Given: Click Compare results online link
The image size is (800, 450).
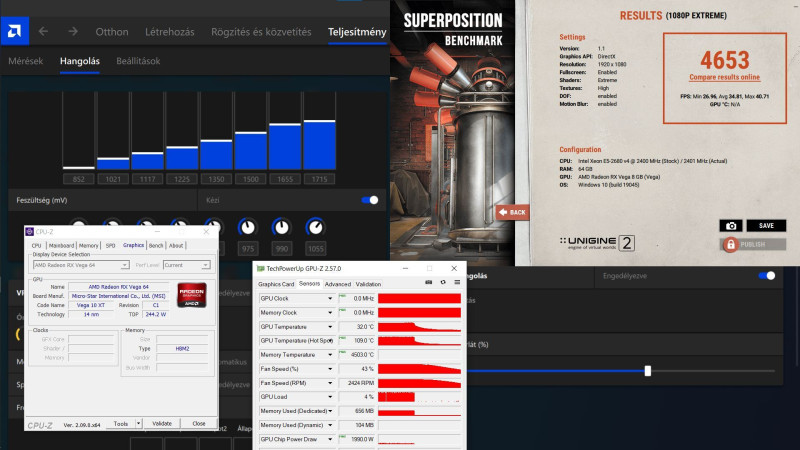Looking at the screenshot, I should pyautogui.click(x=724, y=78).
